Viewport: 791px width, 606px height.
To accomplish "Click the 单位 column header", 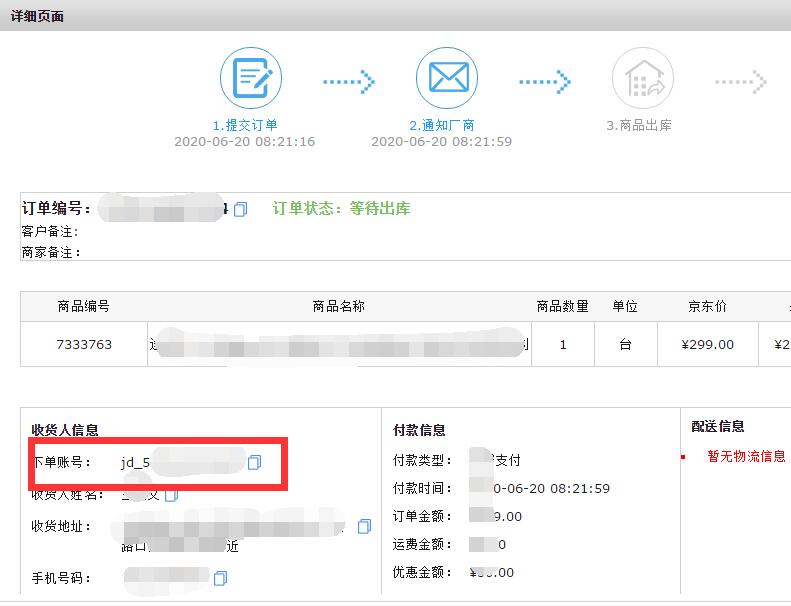I will pos(625,306).
